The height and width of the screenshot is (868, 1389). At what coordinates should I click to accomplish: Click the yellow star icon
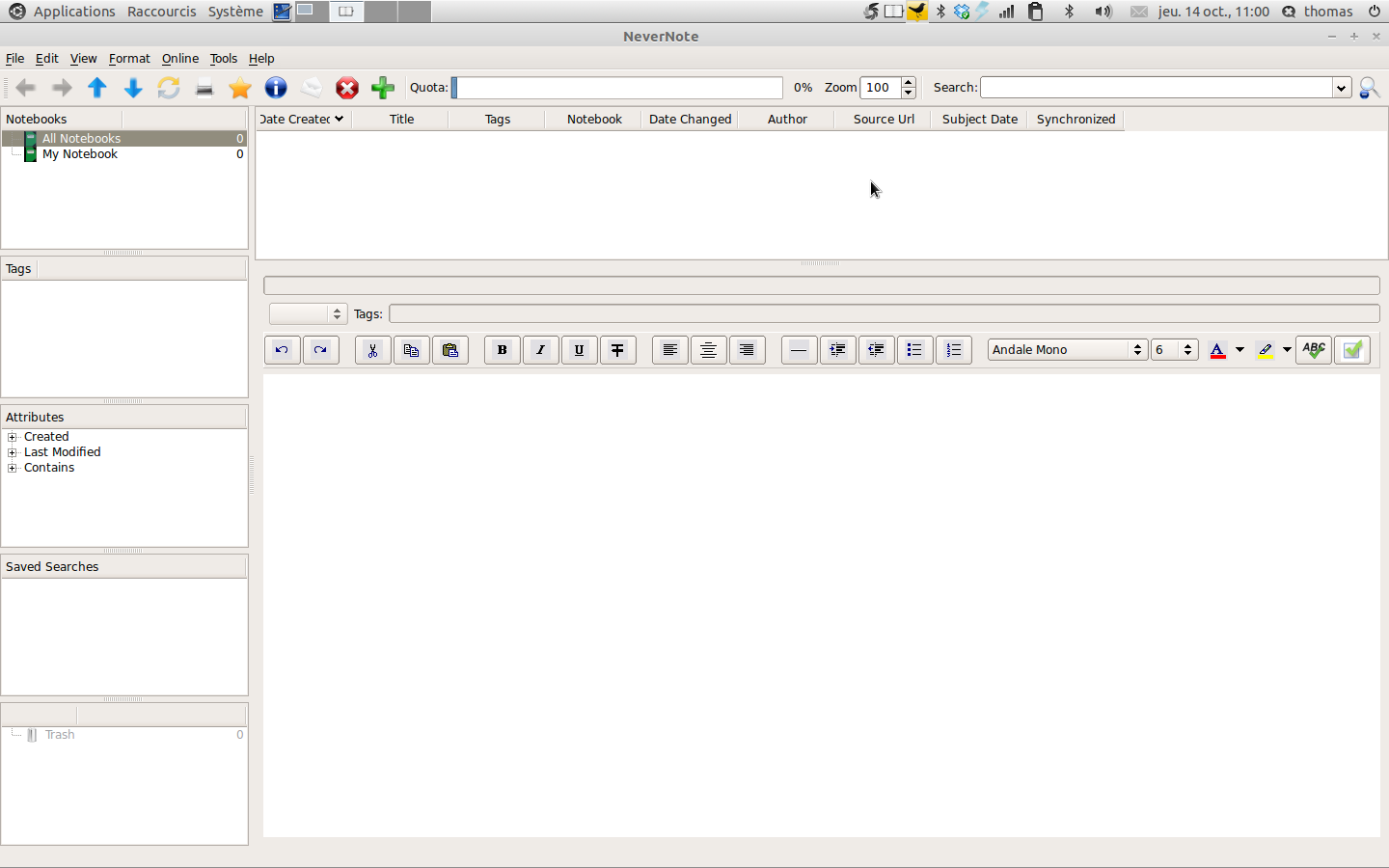click(240, 88)
